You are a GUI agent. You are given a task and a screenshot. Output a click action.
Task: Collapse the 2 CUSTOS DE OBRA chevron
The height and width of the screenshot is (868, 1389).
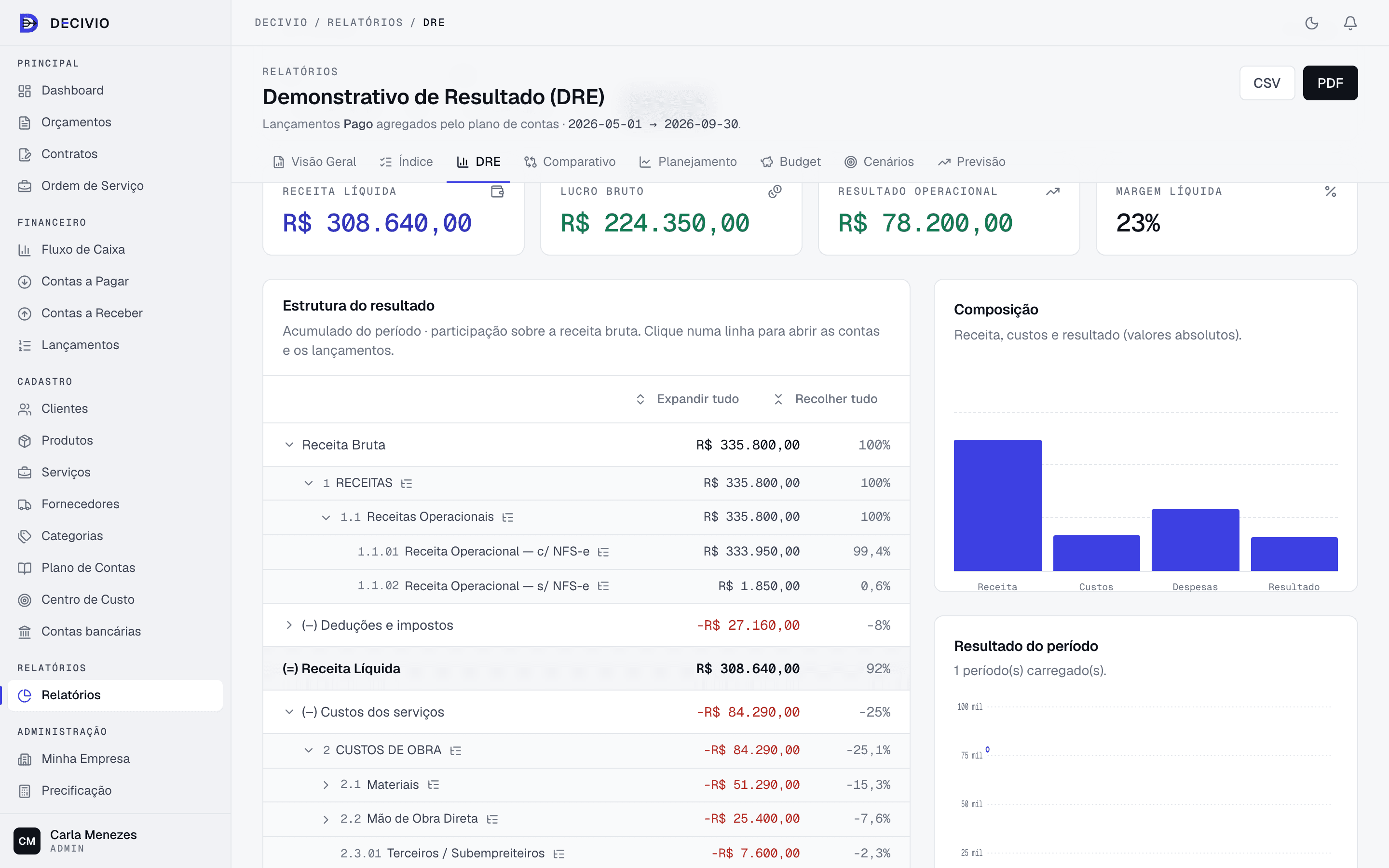tap(309, 750)
